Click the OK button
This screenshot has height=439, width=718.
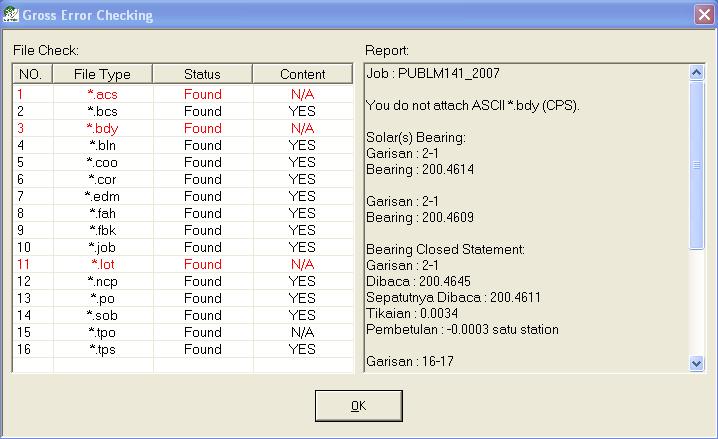pos(359,406)
